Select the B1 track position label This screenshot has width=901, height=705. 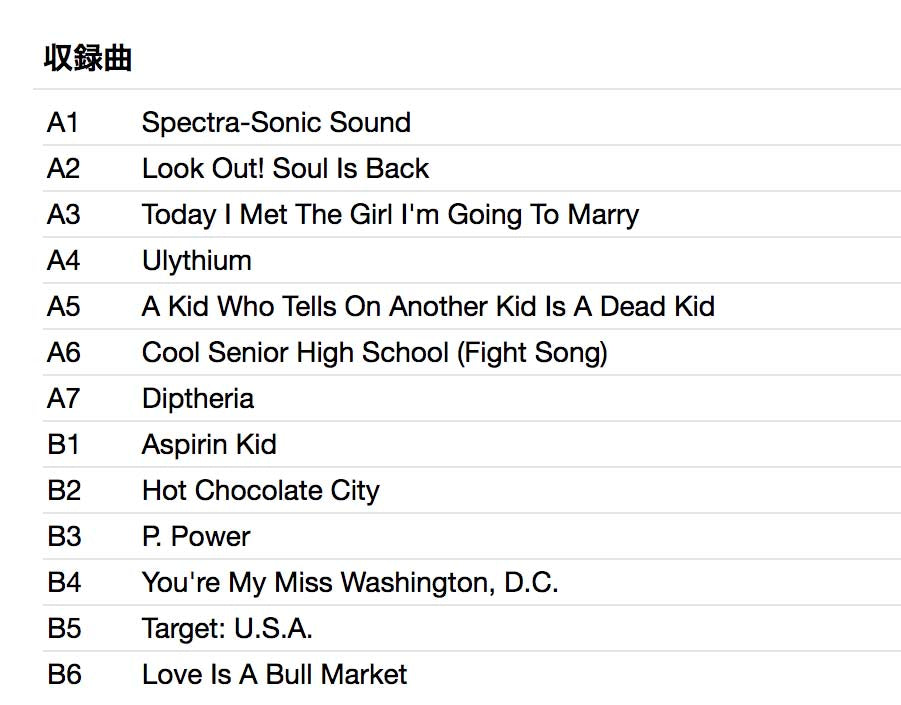point(63,444)
